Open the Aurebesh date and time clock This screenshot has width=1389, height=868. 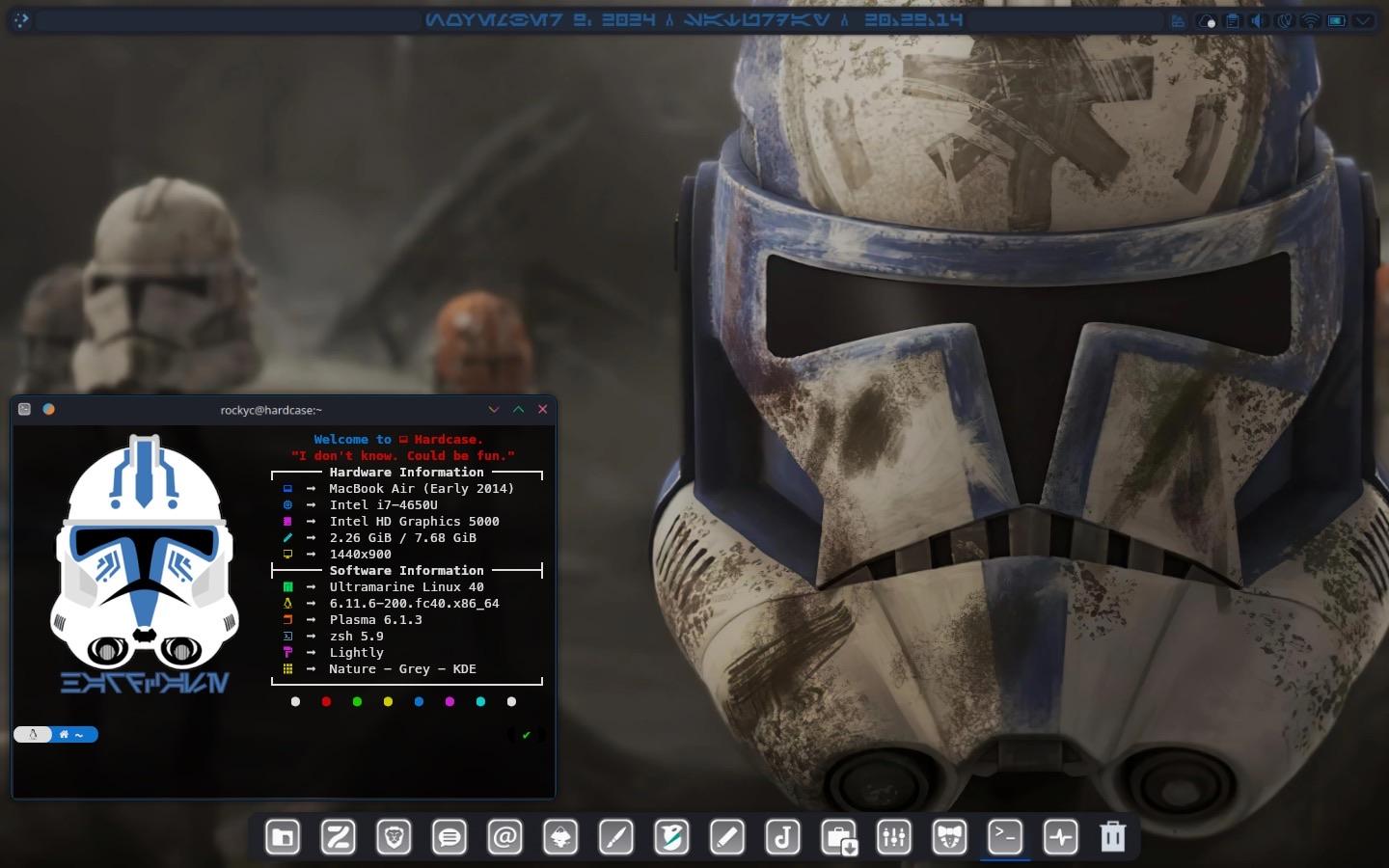click(x=694, y=19)
